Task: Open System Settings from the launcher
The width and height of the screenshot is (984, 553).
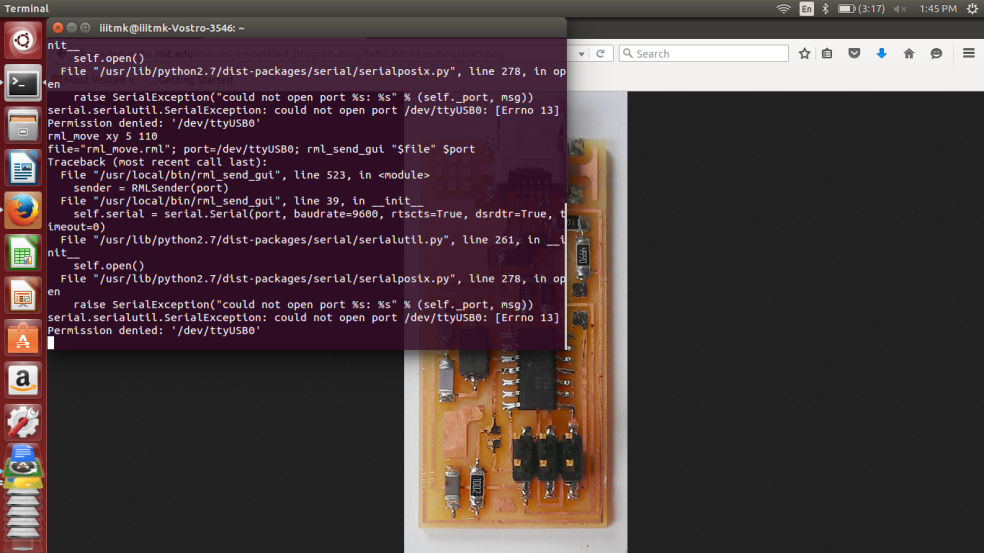Action: point(23,422)
